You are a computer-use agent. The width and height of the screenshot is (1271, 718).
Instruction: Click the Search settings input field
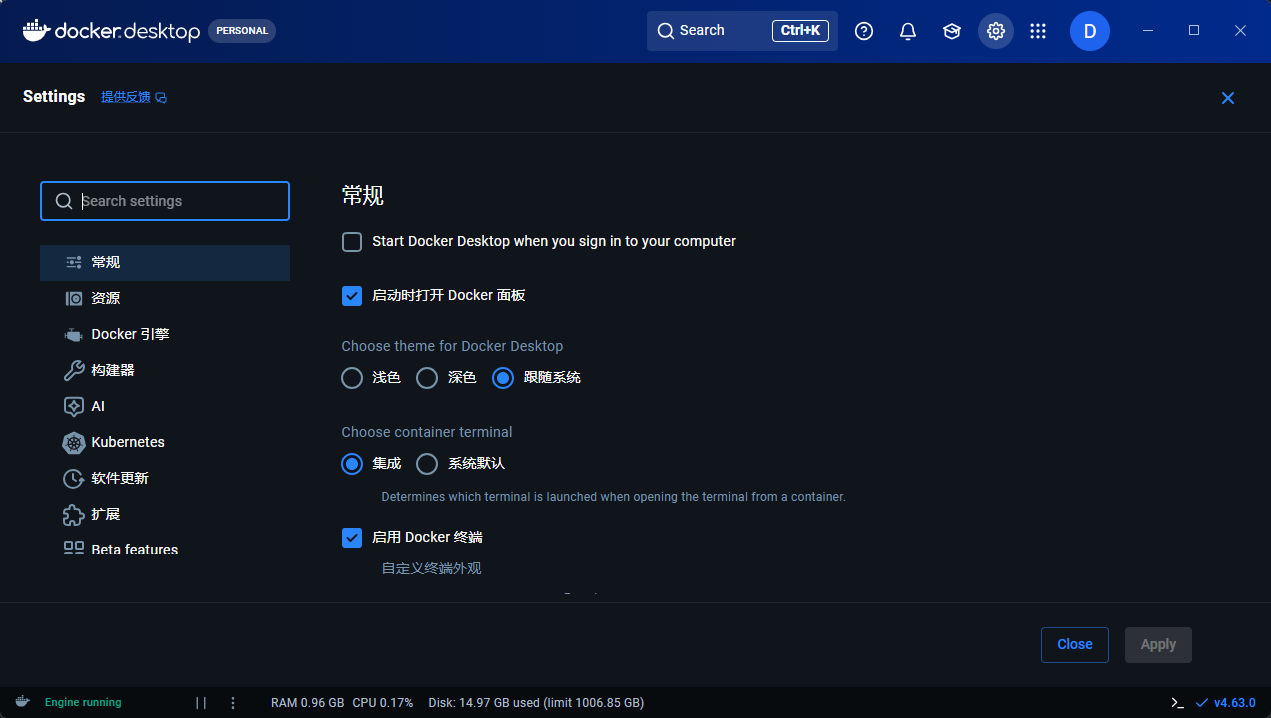click(164, 201)
